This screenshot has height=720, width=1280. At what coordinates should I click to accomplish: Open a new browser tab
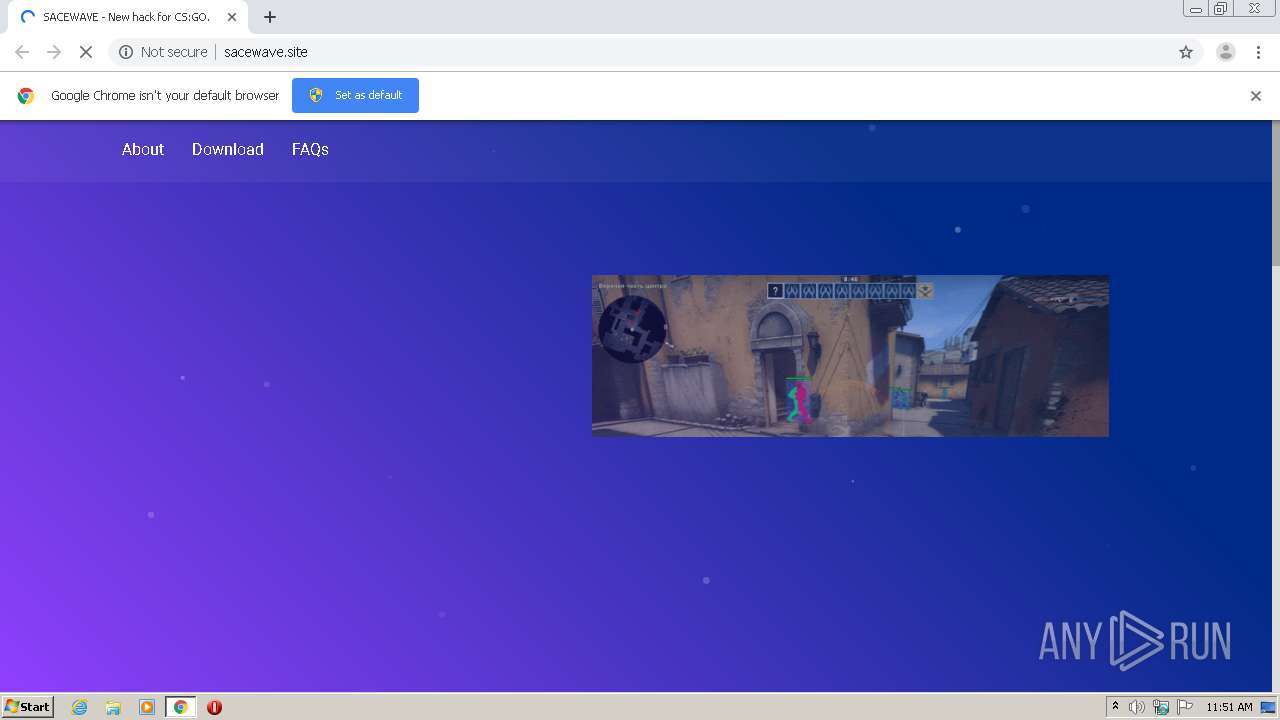pyautogui.click(x=270, y=17)
